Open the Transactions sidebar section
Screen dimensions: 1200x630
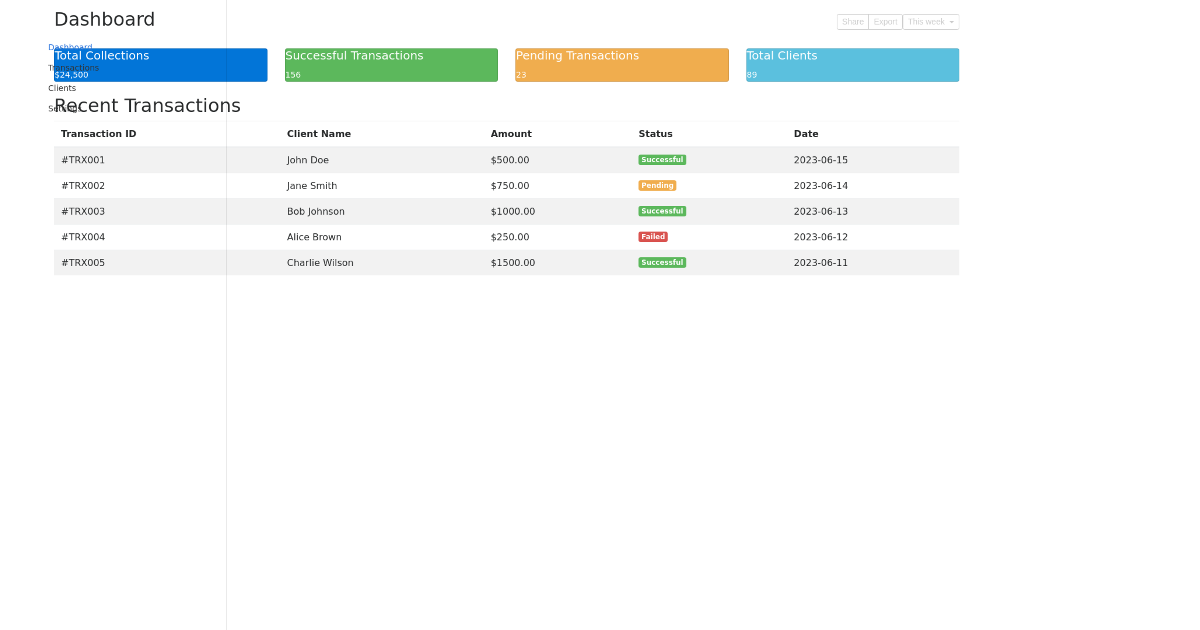pos(74,67)
